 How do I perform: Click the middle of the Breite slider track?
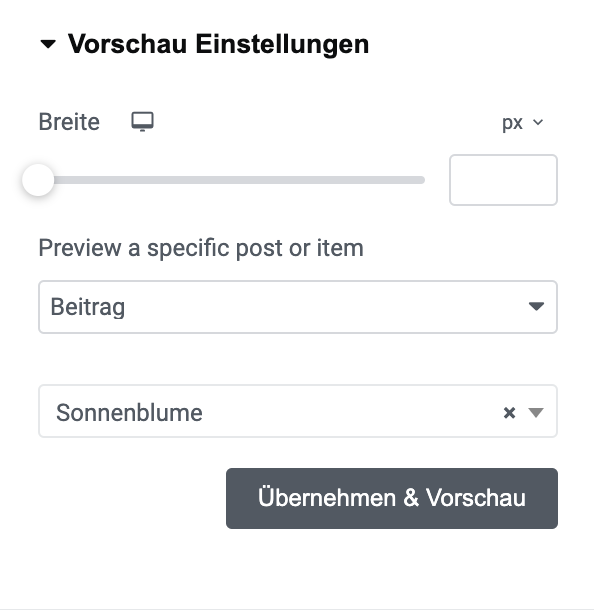tap(231, 180)
